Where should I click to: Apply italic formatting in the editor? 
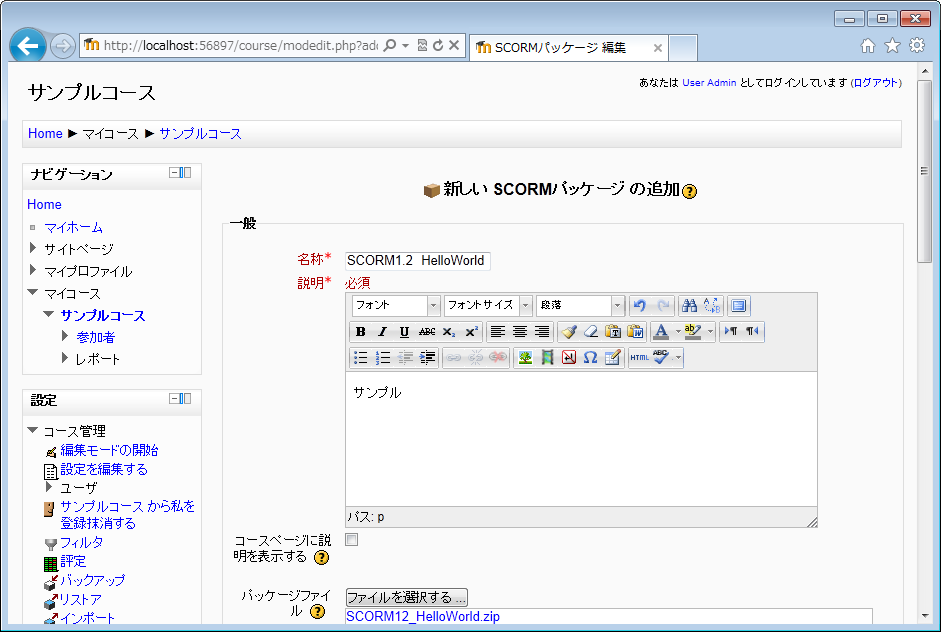point(382,332)
